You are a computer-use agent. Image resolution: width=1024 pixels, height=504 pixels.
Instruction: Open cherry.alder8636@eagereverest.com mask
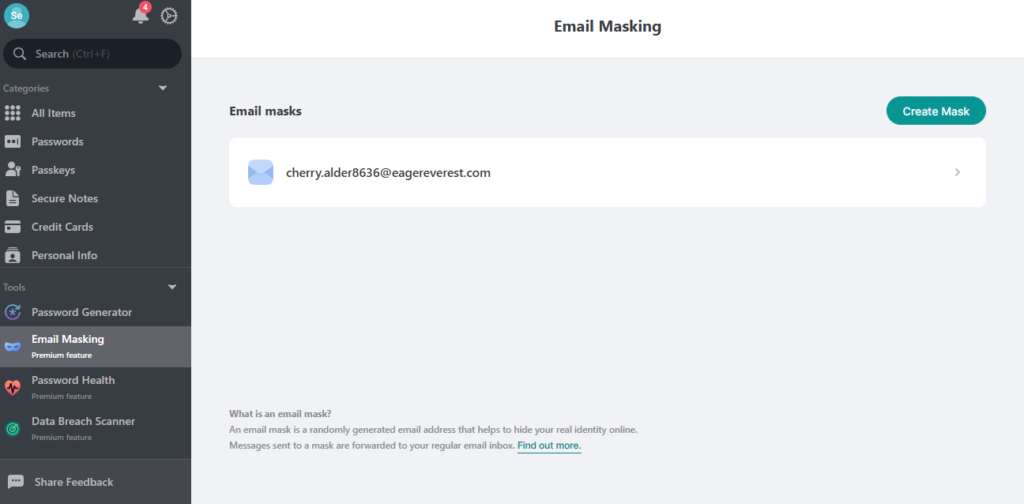point(607,172)
